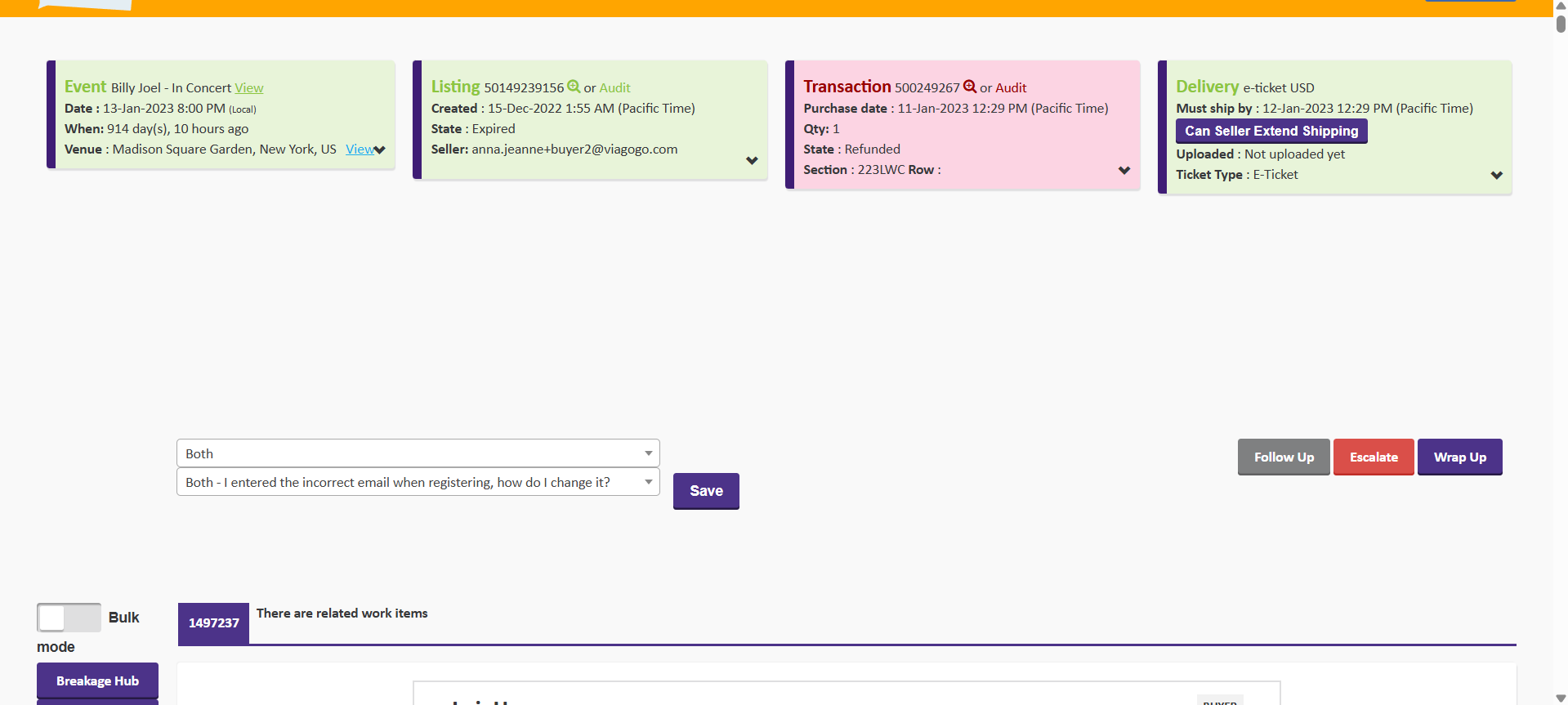Click the Save button
Image resolution: width=1568 pixels, height=705 pixels.
(706, 491)
